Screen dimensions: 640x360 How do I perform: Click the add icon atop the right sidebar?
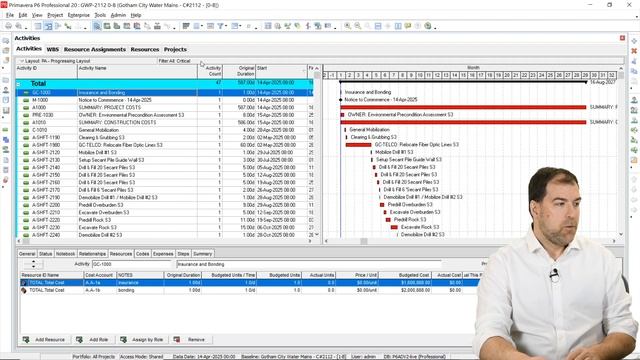[634, 41]
